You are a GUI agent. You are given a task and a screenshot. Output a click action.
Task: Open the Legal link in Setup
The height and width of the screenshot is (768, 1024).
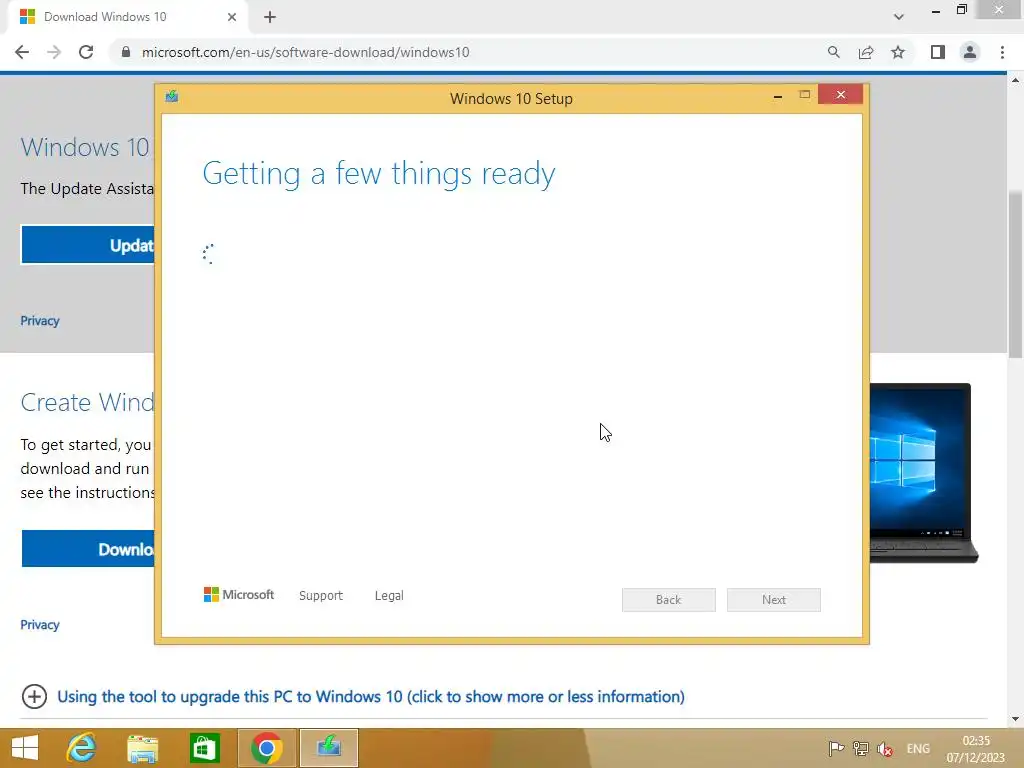tap(389, 596)
